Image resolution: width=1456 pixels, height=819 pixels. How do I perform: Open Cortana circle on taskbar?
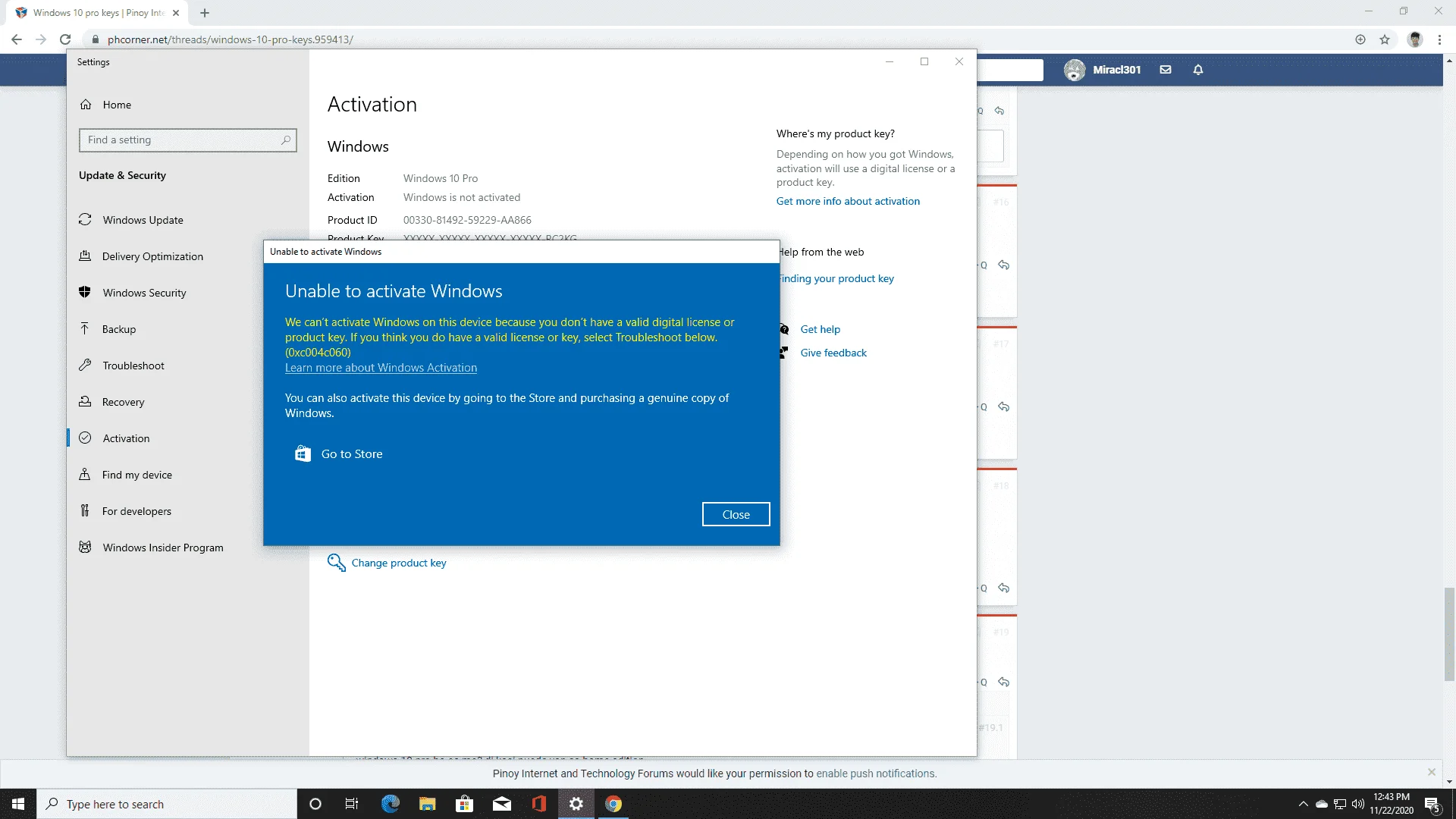pyautogui.click(x=315, y=804)
